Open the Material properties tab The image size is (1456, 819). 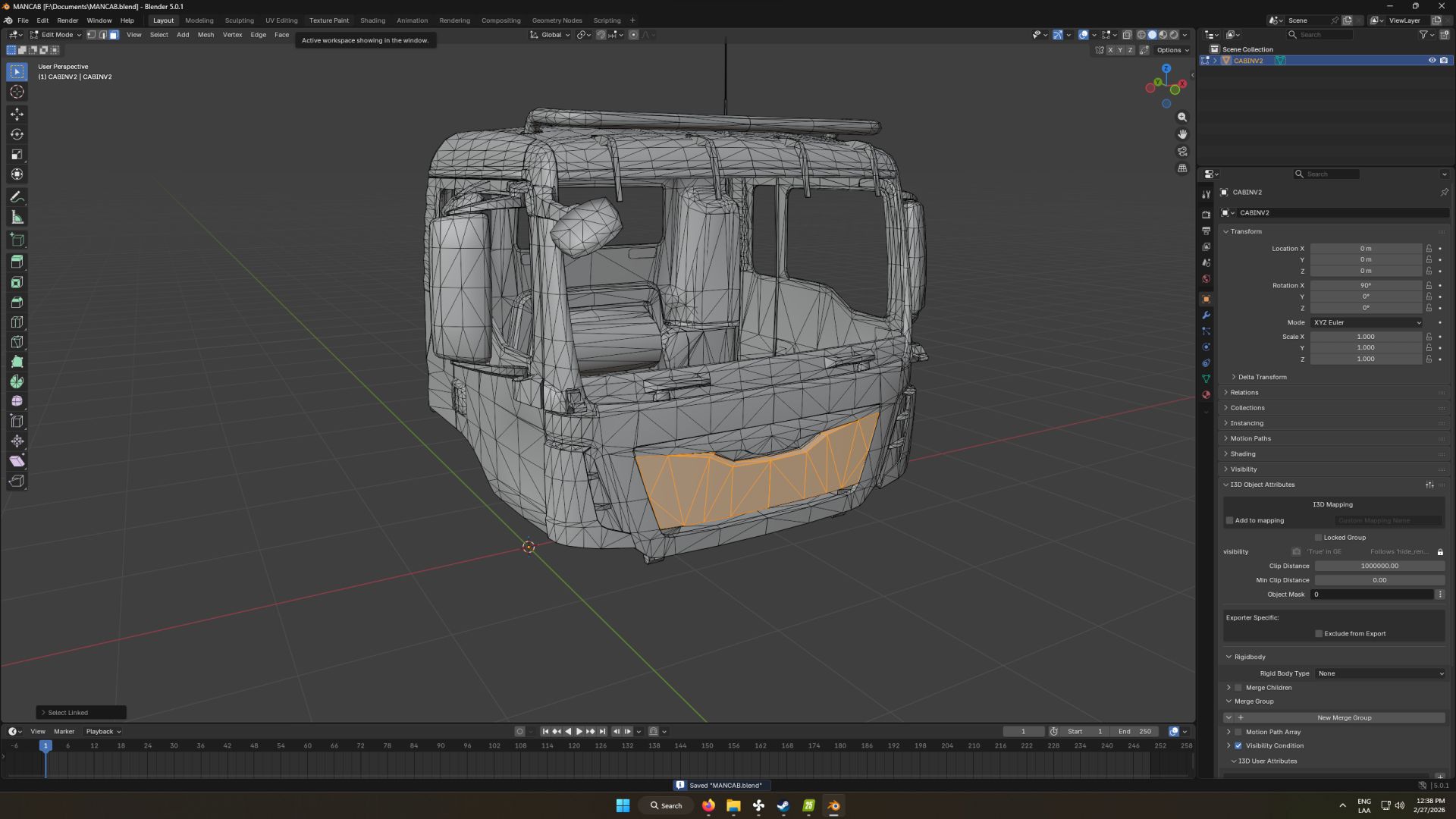pyautogui.click(x=1206, y=394)
